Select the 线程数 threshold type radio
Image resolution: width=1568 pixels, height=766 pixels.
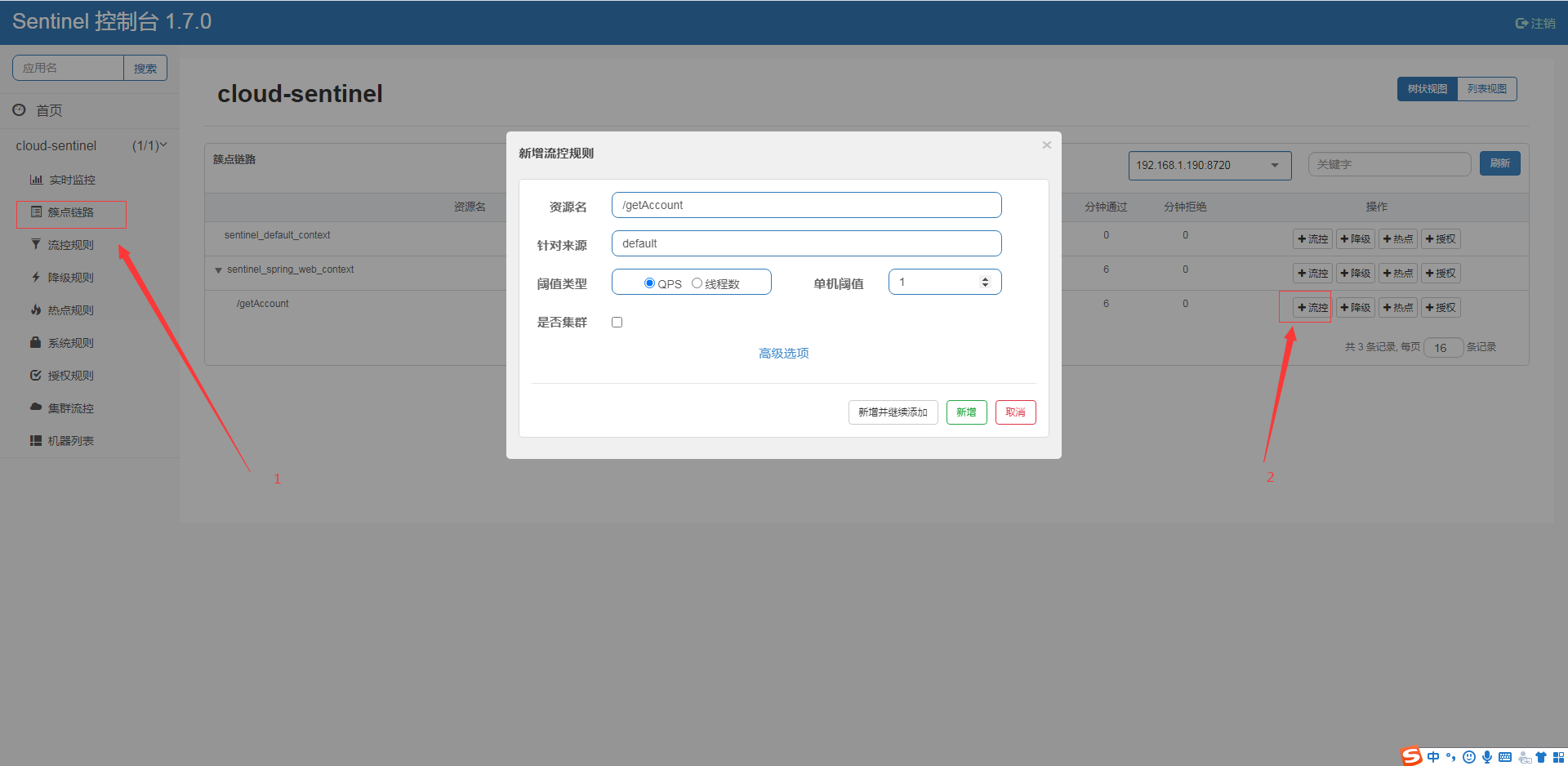[x=697, y=283]
